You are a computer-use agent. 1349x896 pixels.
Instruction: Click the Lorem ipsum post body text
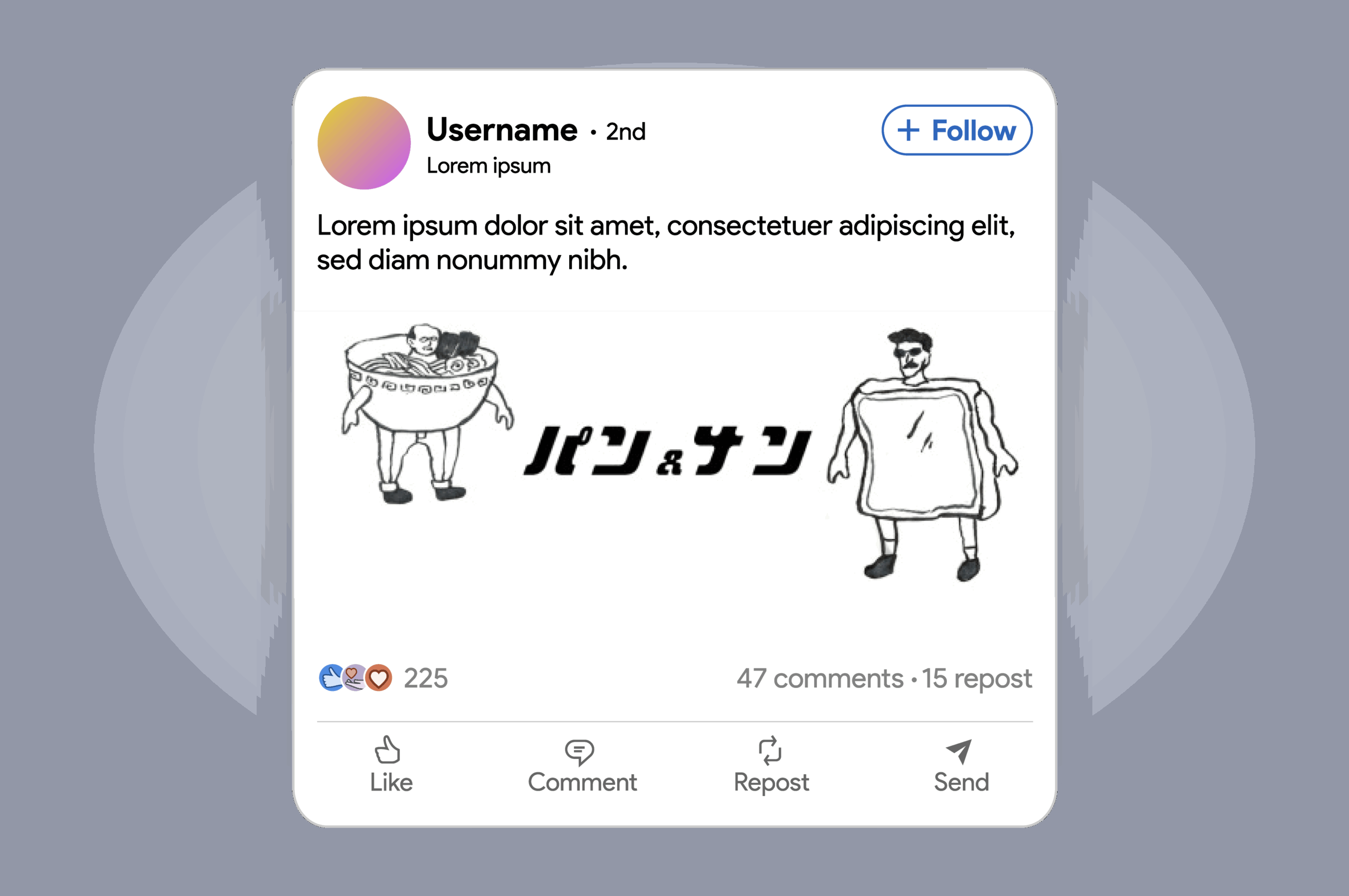point(666,242)
